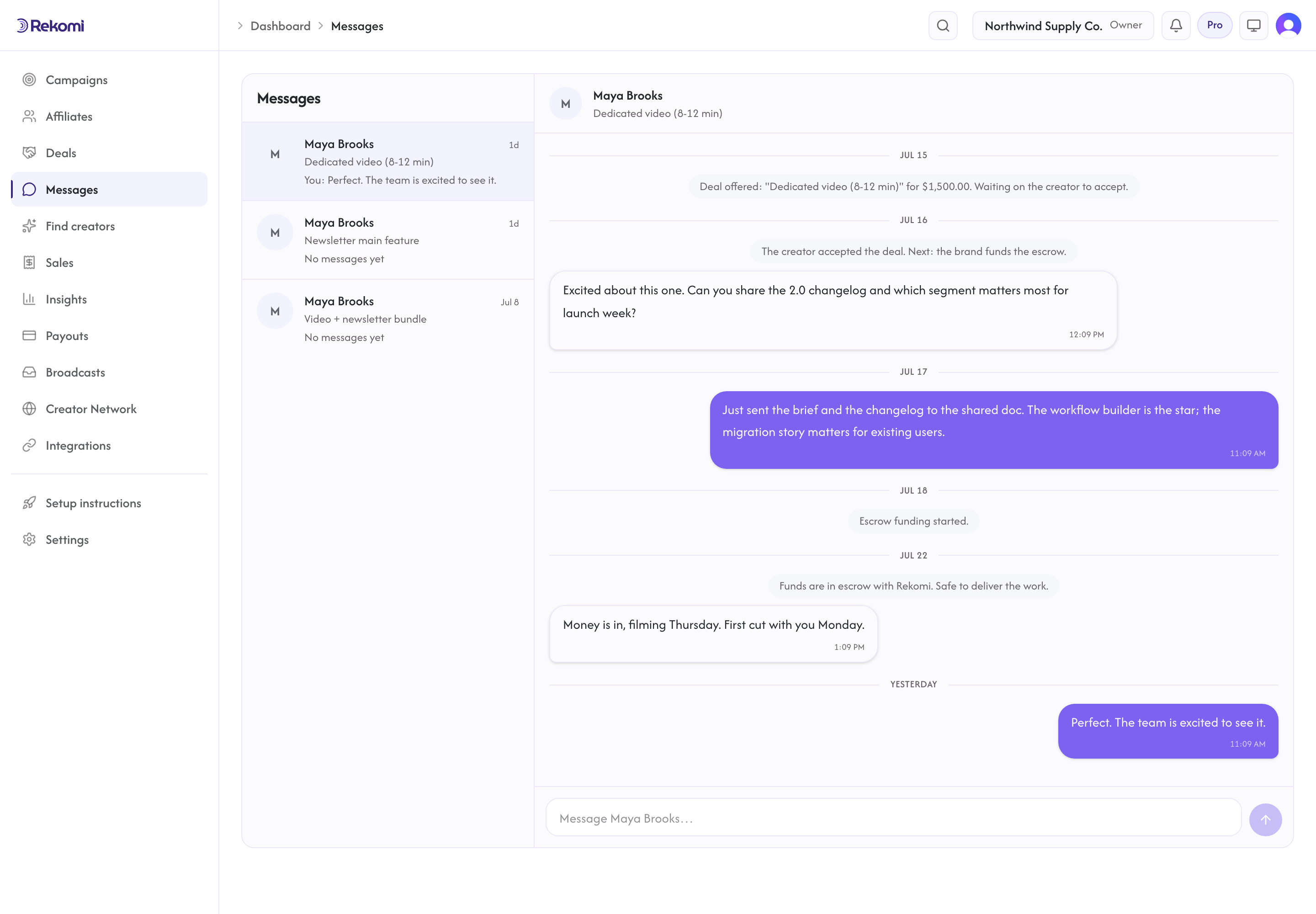Click the Insights bar chart icon
The height and width of the screenshot is (914, 1316).
tap(29, 299)
